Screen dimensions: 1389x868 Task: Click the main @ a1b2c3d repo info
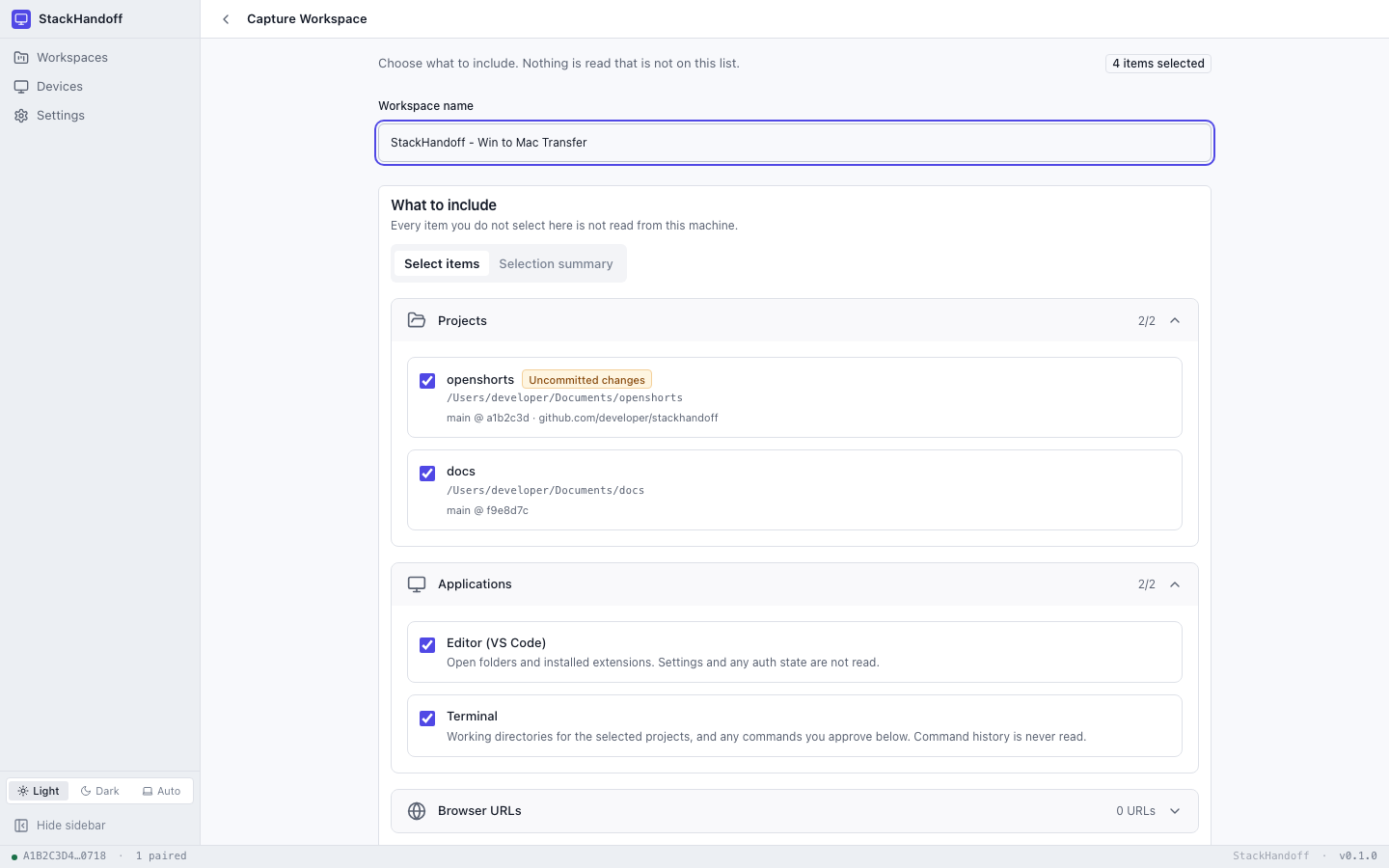point(583,418)
